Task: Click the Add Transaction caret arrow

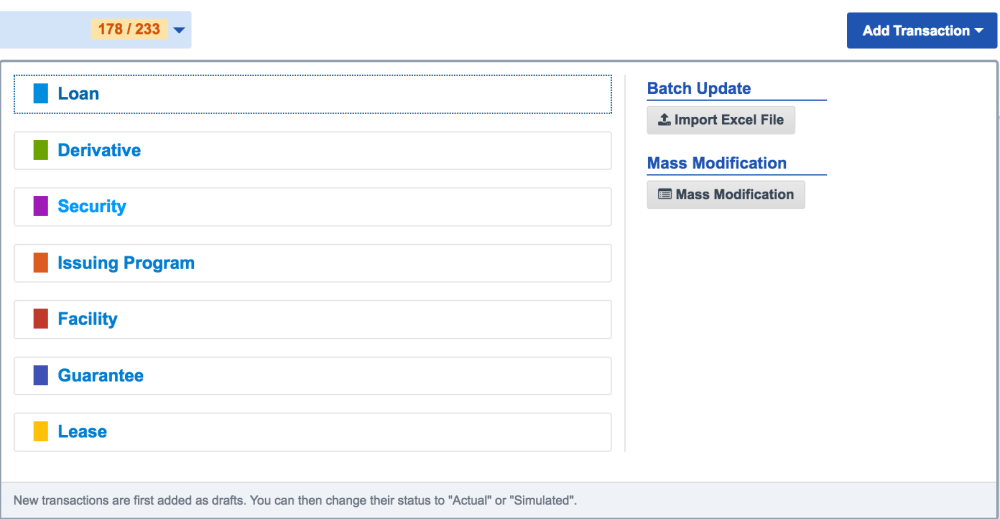Action: click(978, 31)
